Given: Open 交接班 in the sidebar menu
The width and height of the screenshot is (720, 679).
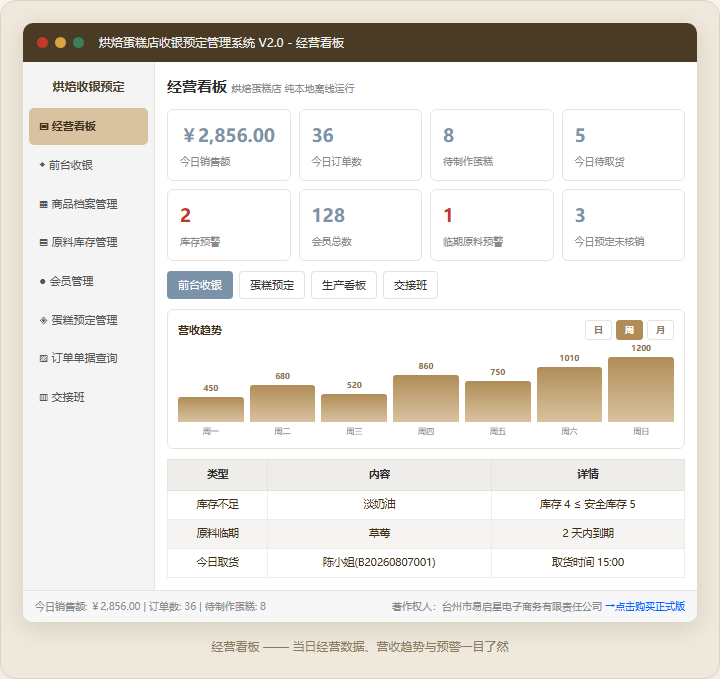Looking at the screenshot, I should click(x=88, y=398).
